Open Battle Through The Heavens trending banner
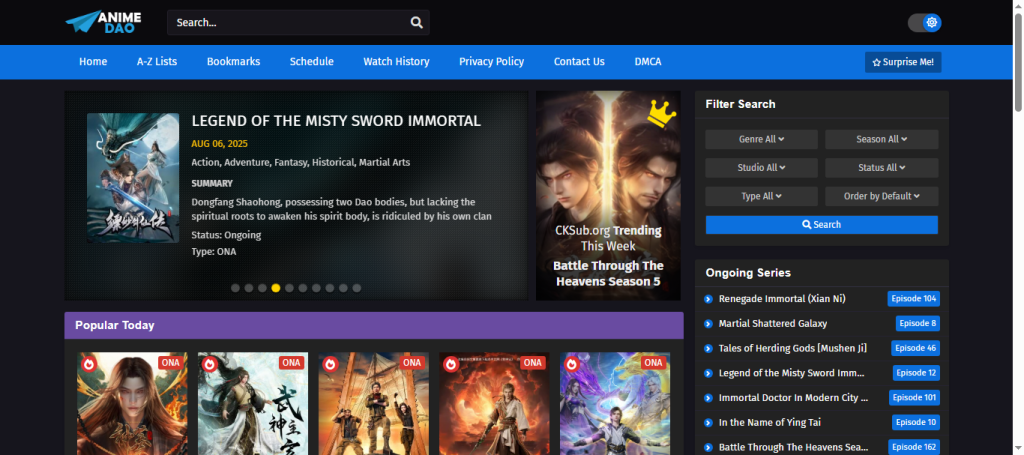The height and width of the screenshot is (455, 1024). click(608, 196)
